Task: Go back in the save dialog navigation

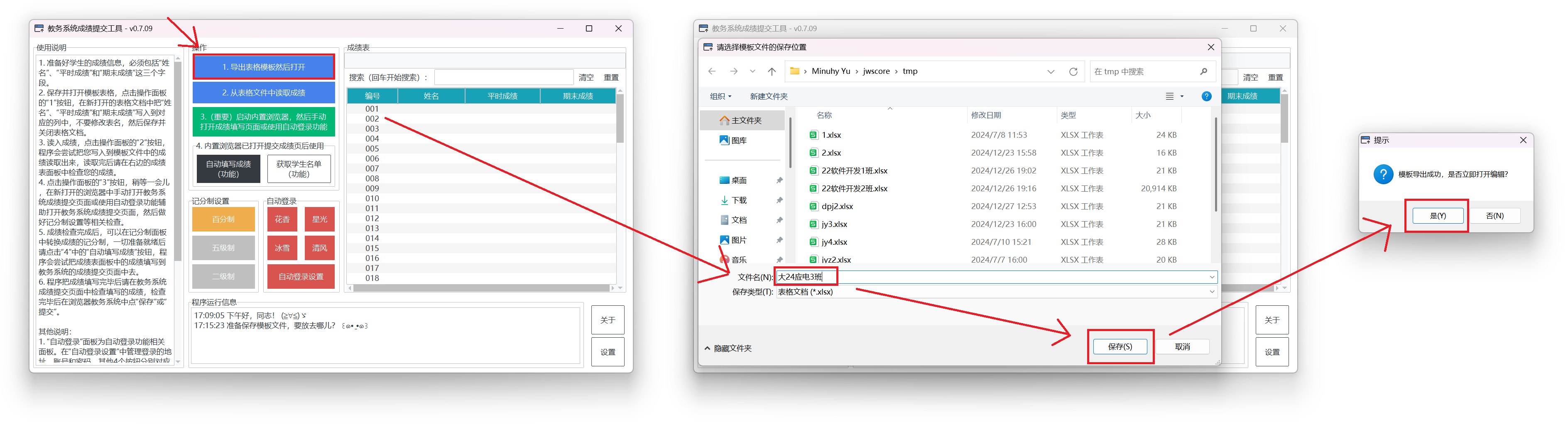Action: pos(712,72)
